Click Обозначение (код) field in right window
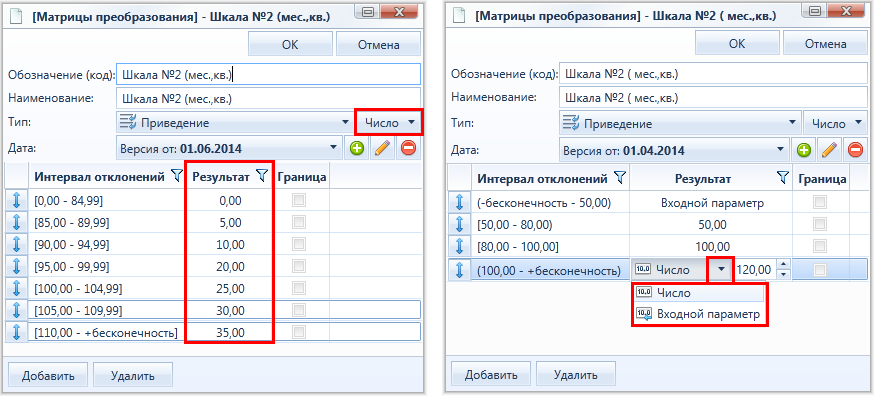 (713, 74)
